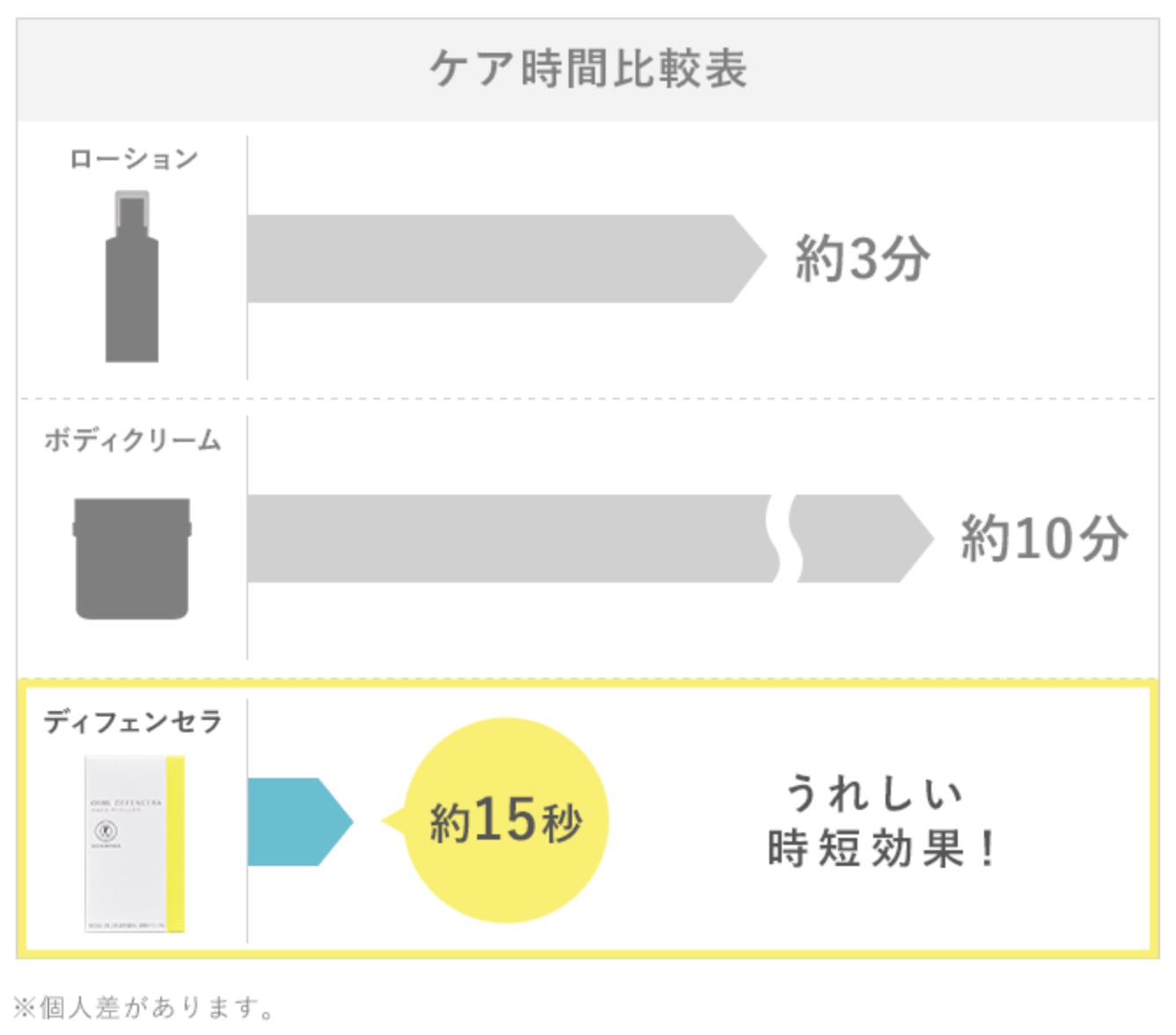Click the ※個人差があります footnote
This screenshot has height=1035, width=1176.
[x=143, y=1007]
